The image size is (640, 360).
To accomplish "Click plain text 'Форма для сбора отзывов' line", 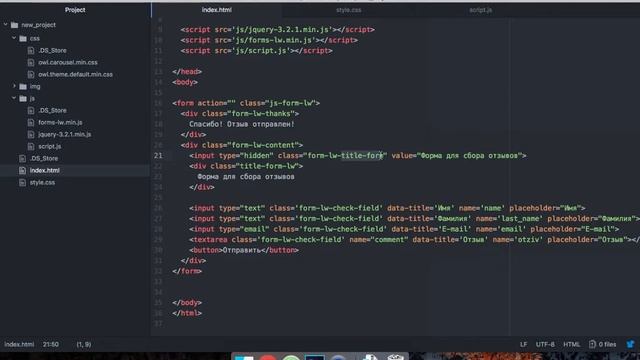I will pos(246,177).
